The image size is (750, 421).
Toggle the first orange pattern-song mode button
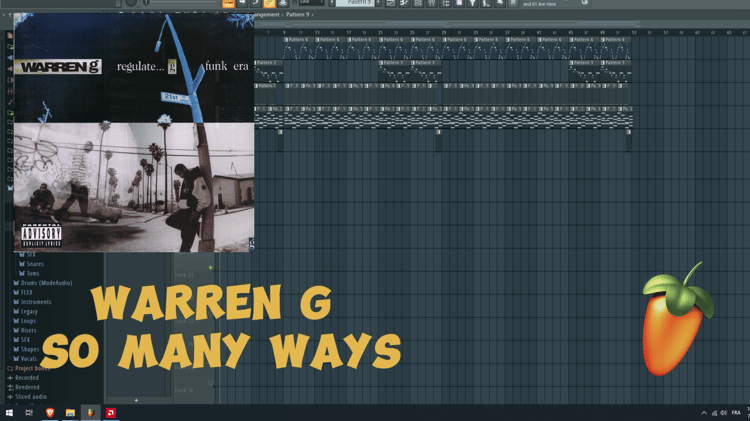pos(228,3)
